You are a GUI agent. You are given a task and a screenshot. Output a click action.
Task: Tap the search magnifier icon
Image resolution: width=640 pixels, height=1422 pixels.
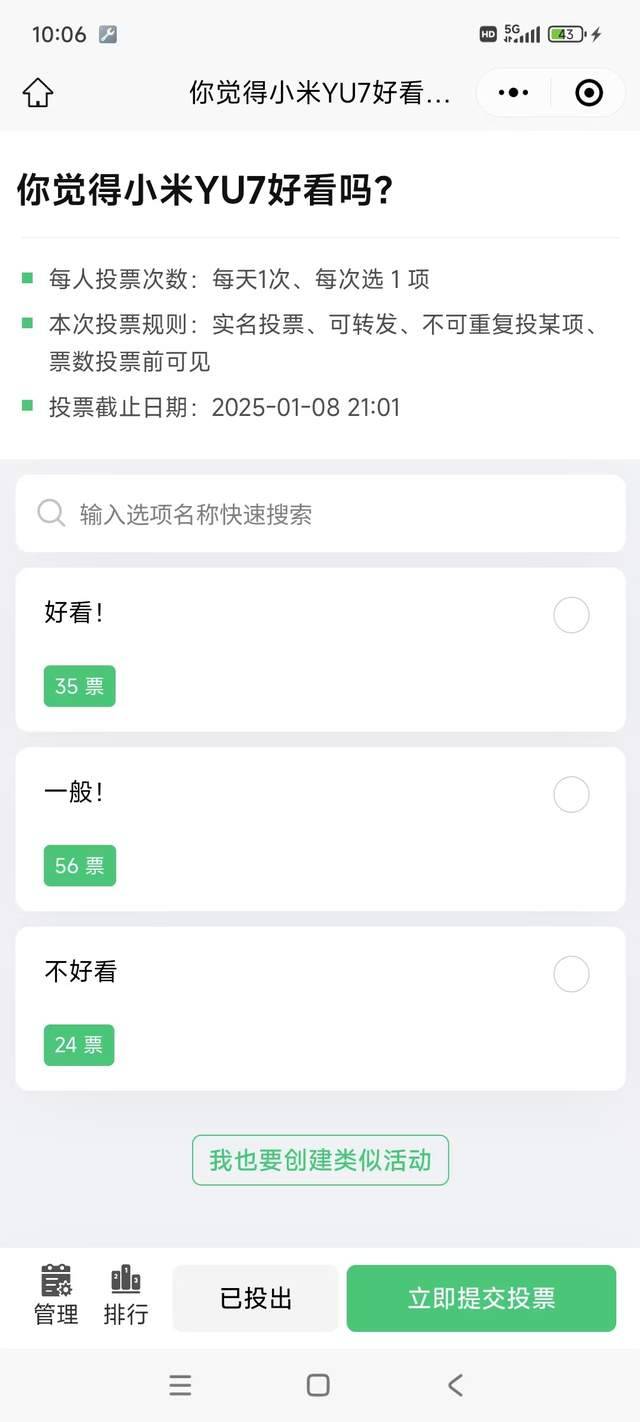click(x=51, y=513)
